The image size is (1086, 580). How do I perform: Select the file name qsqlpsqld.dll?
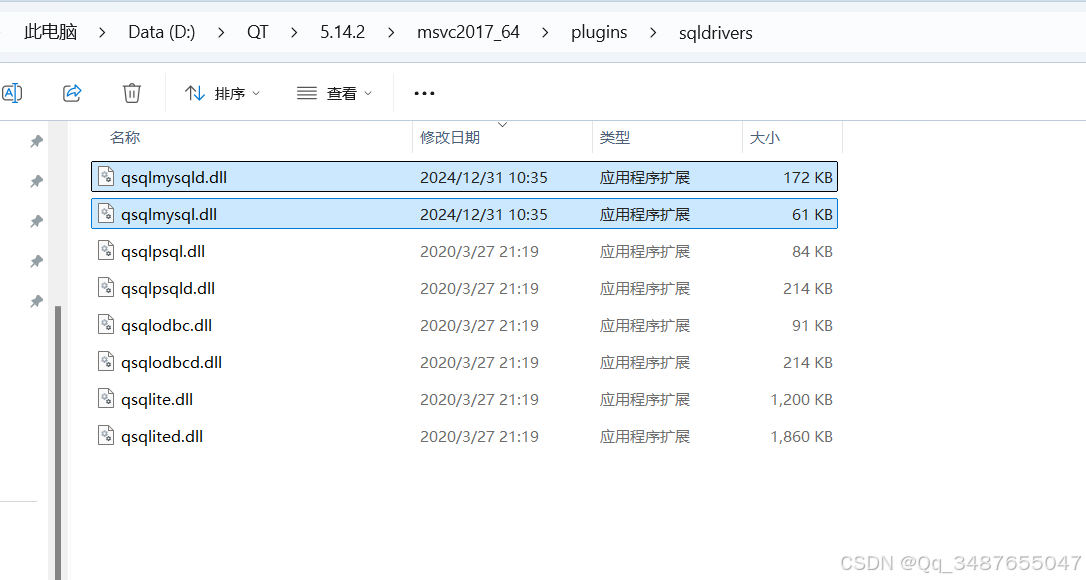pyautogui.click(x=168, y=288)
